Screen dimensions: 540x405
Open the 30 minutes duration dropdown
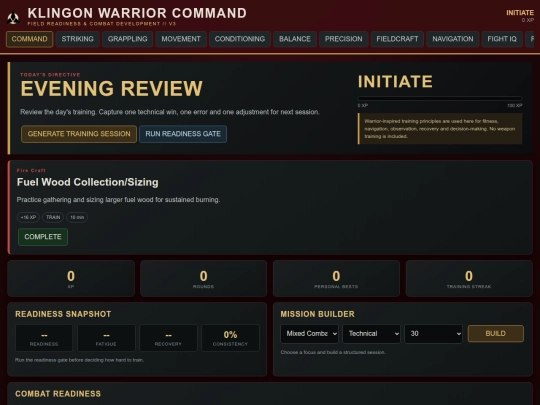click(433, 334)
